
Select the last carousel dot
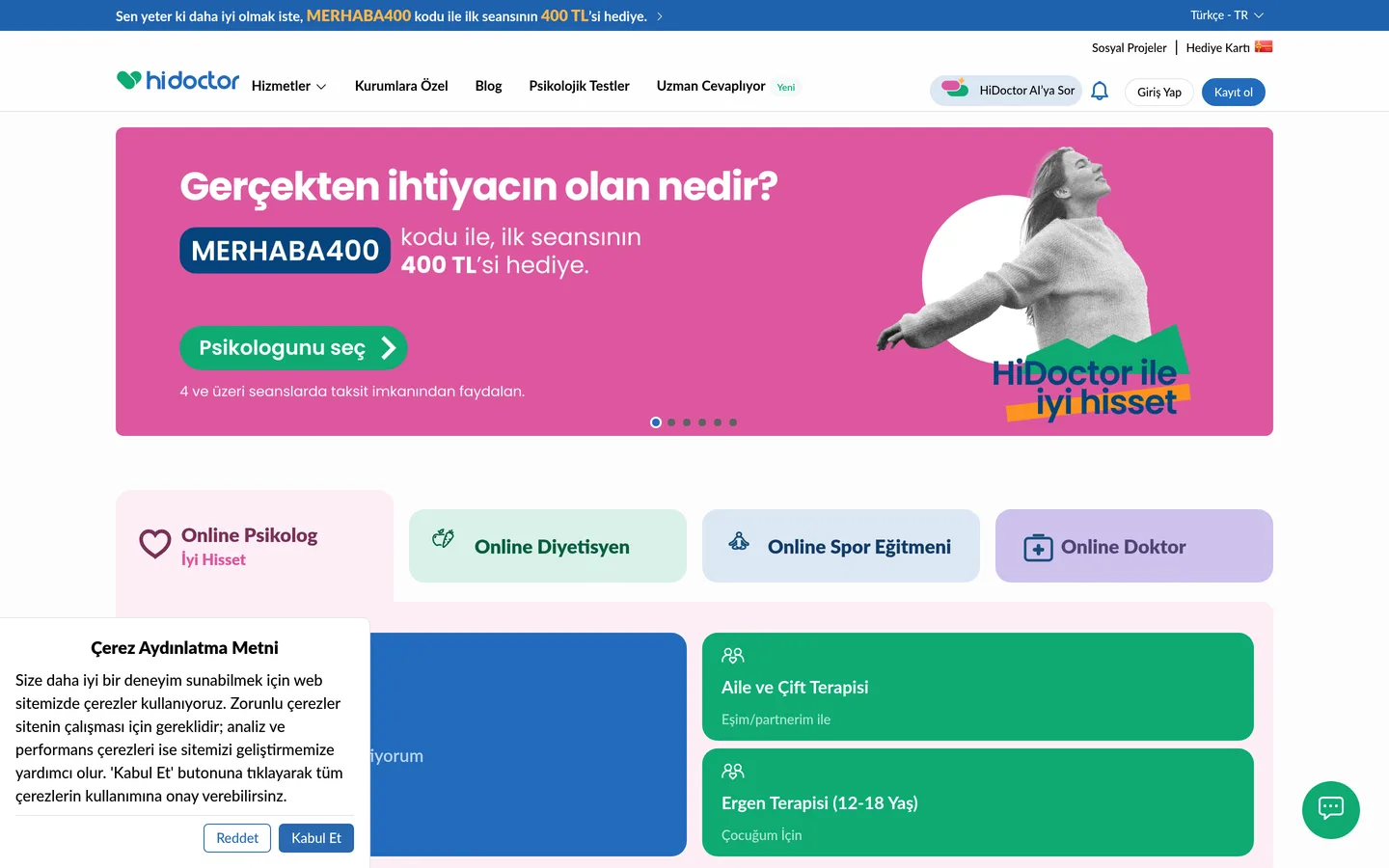point(733,422)
